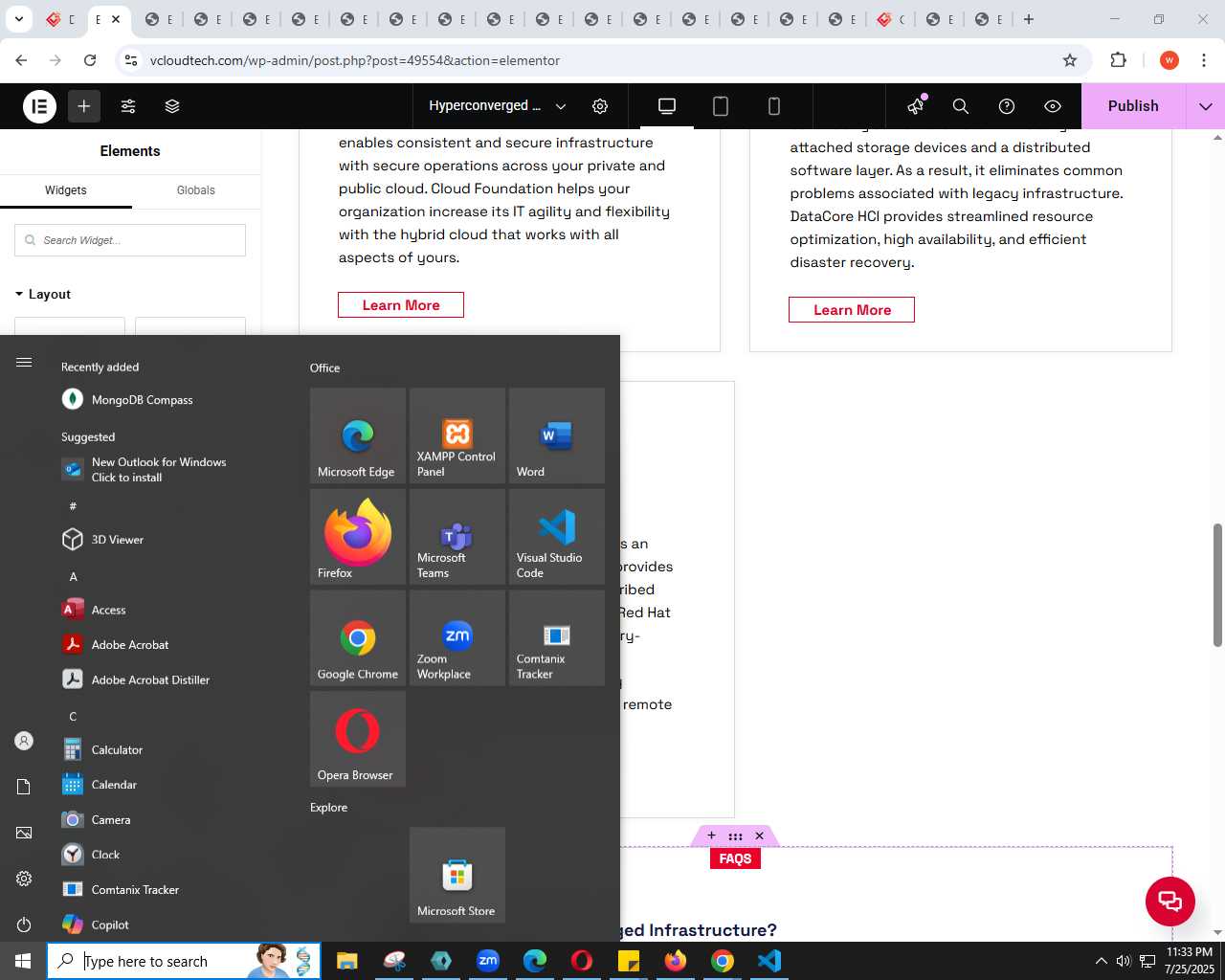Open the XAMPP Control Panel tile

click(x=457, y=435)
